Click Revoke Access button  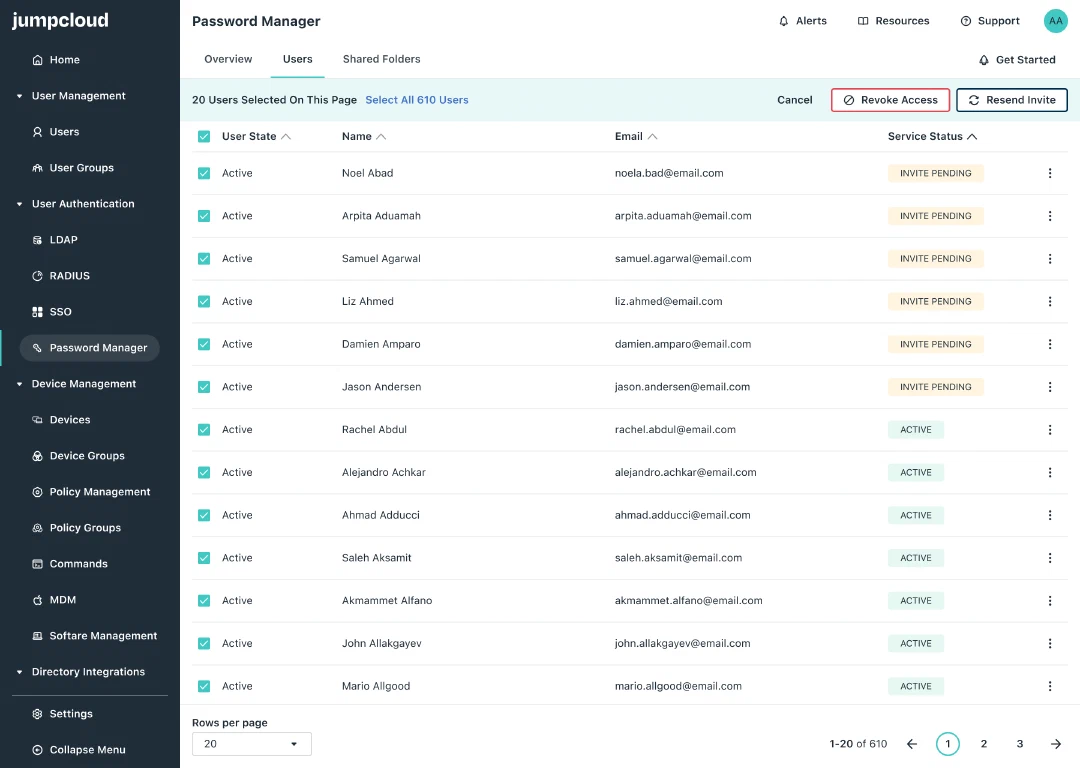click(890, 100)
